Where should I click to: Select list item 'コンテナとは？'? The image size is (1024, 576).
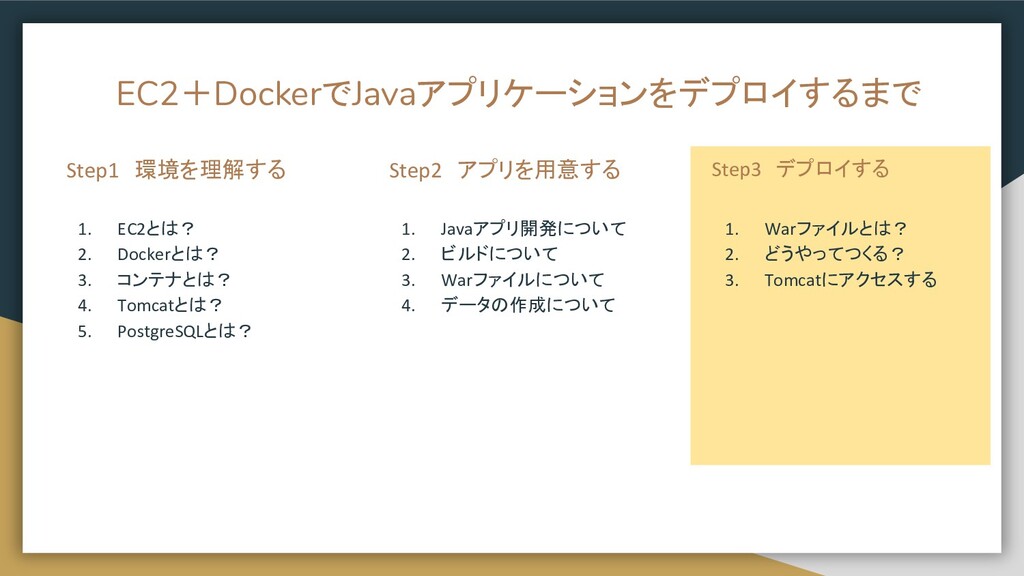point(174,280)
